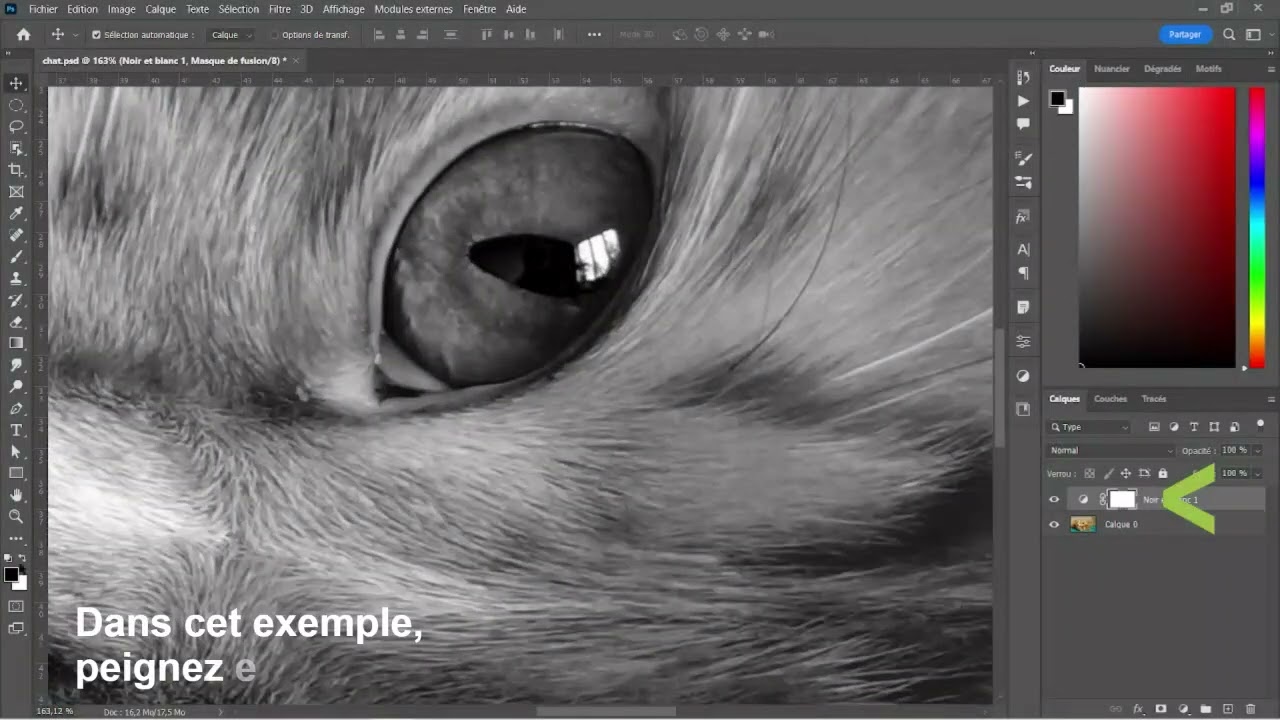Create a new layer with plus icon
Image resolution: width=1280 pixels, height=720 pixels.
pos(1228,709)
